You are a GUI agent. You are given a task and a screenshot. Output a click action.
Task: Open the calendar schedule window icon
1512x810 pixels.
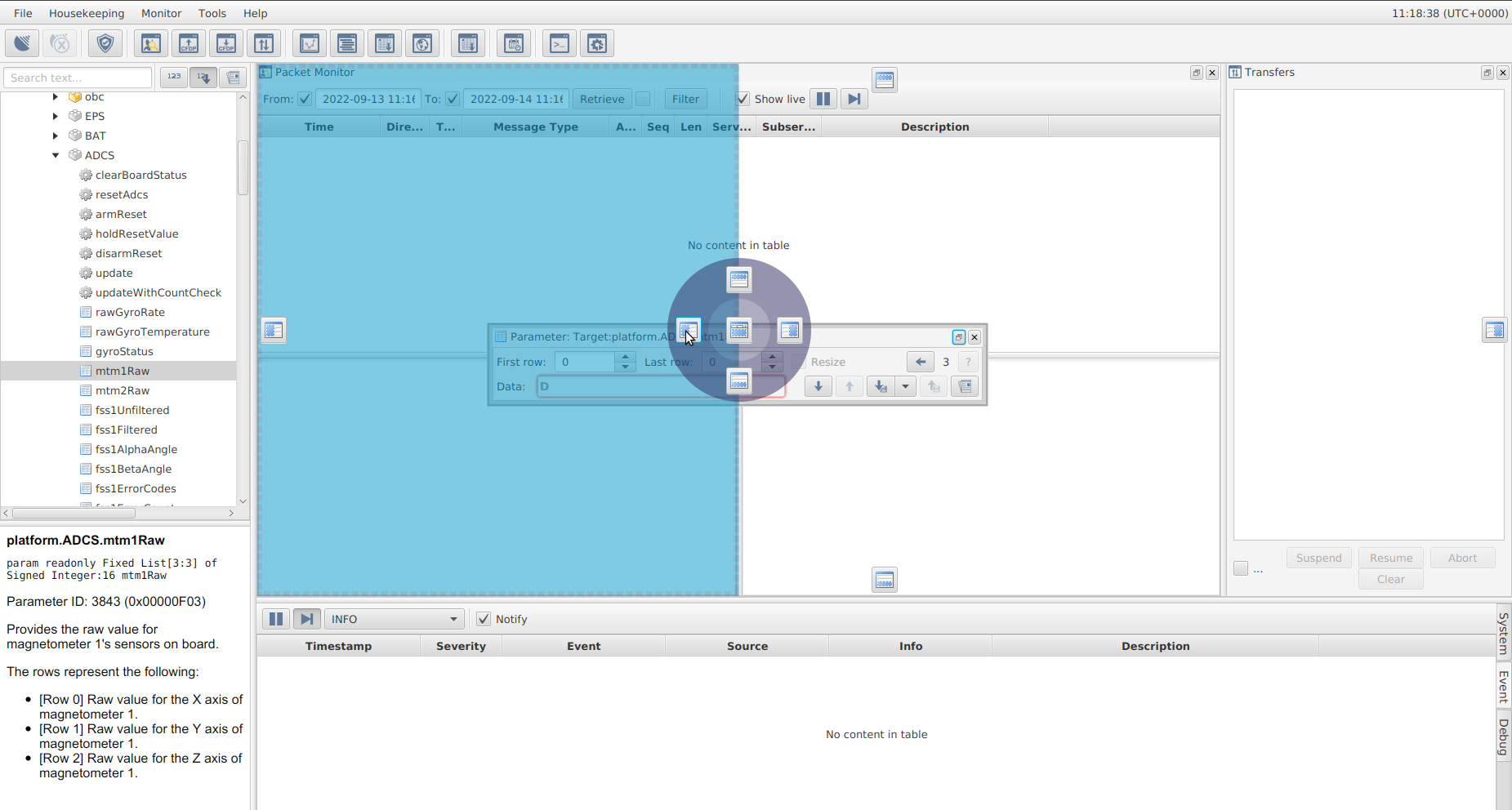514,43
